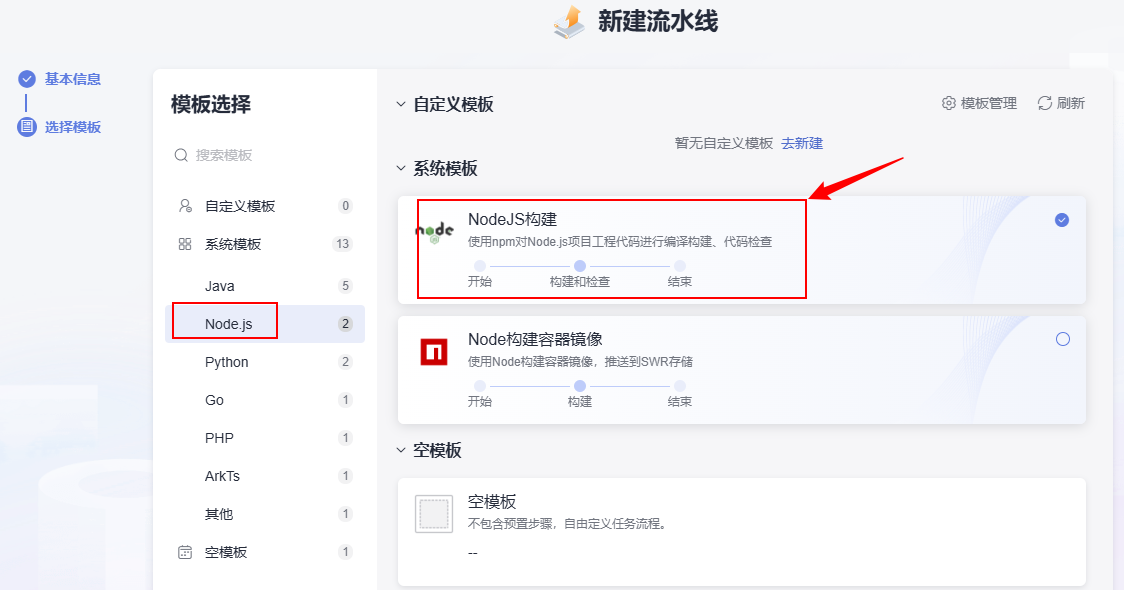The image size is (1124, 590).
Task: Filter templates by Java
Action: coord(265,286)
